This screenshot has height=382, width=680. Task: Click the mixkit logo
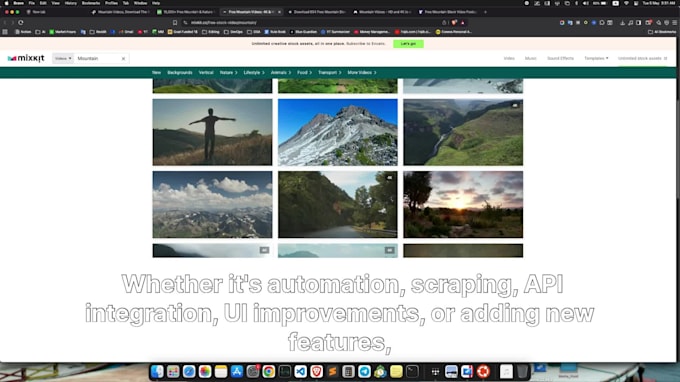(x=26, y=58)
